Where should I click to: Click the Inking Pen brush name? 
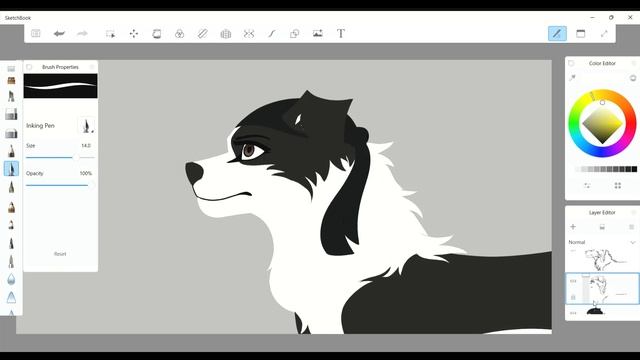point(40,126)
